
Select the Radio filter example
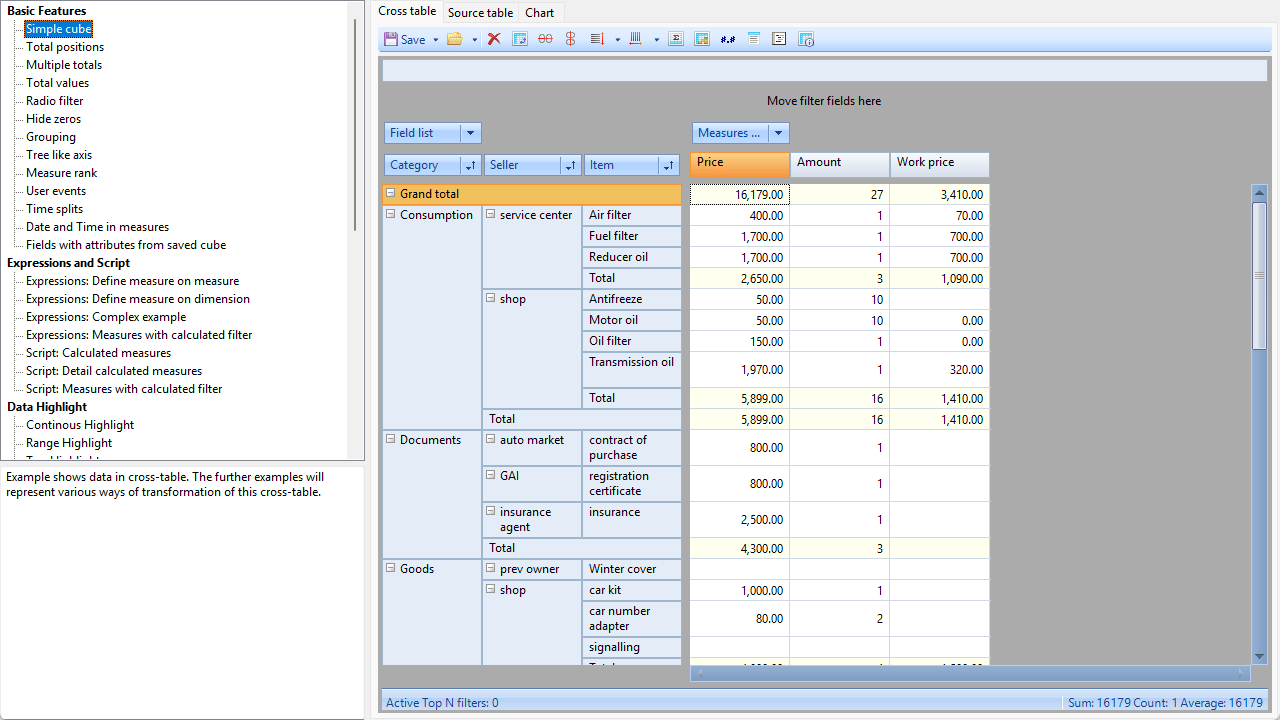[55, 101]
